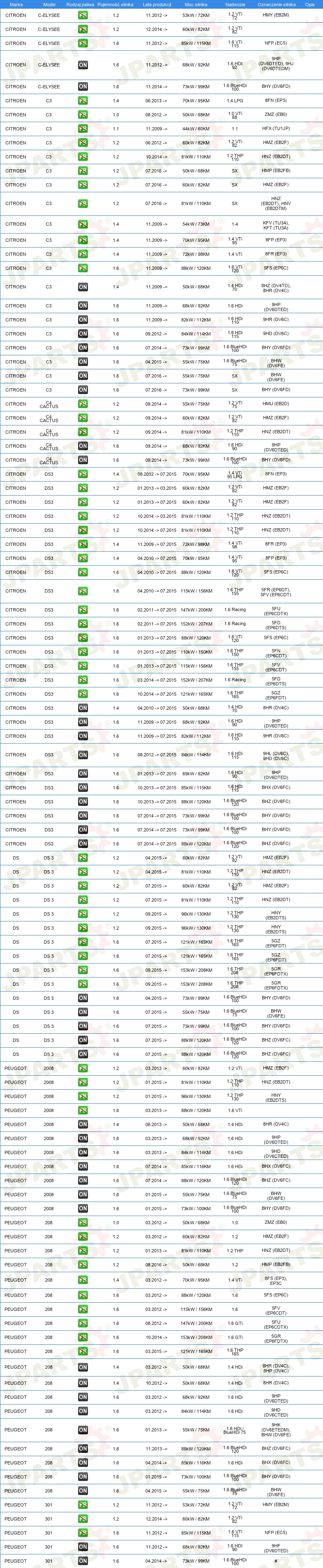Click petrol icon in KFV (TU3A) row
The image size is (323, 1568).
point(83,224)
